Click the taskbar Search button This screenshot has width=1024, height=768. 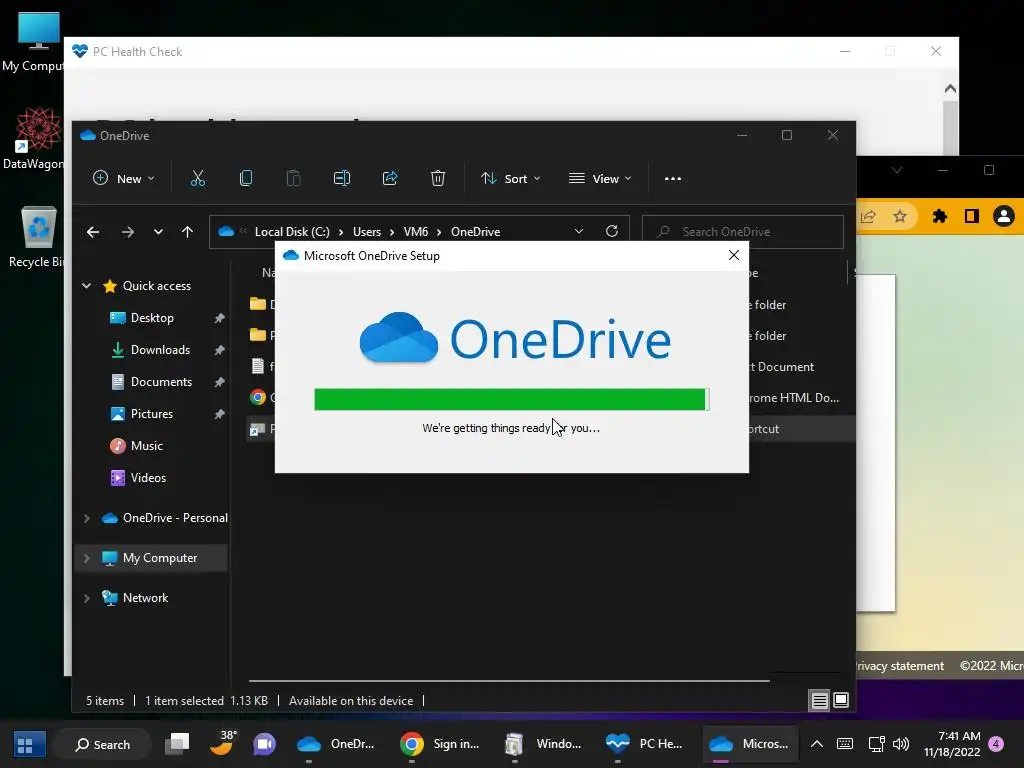(103, 744)
